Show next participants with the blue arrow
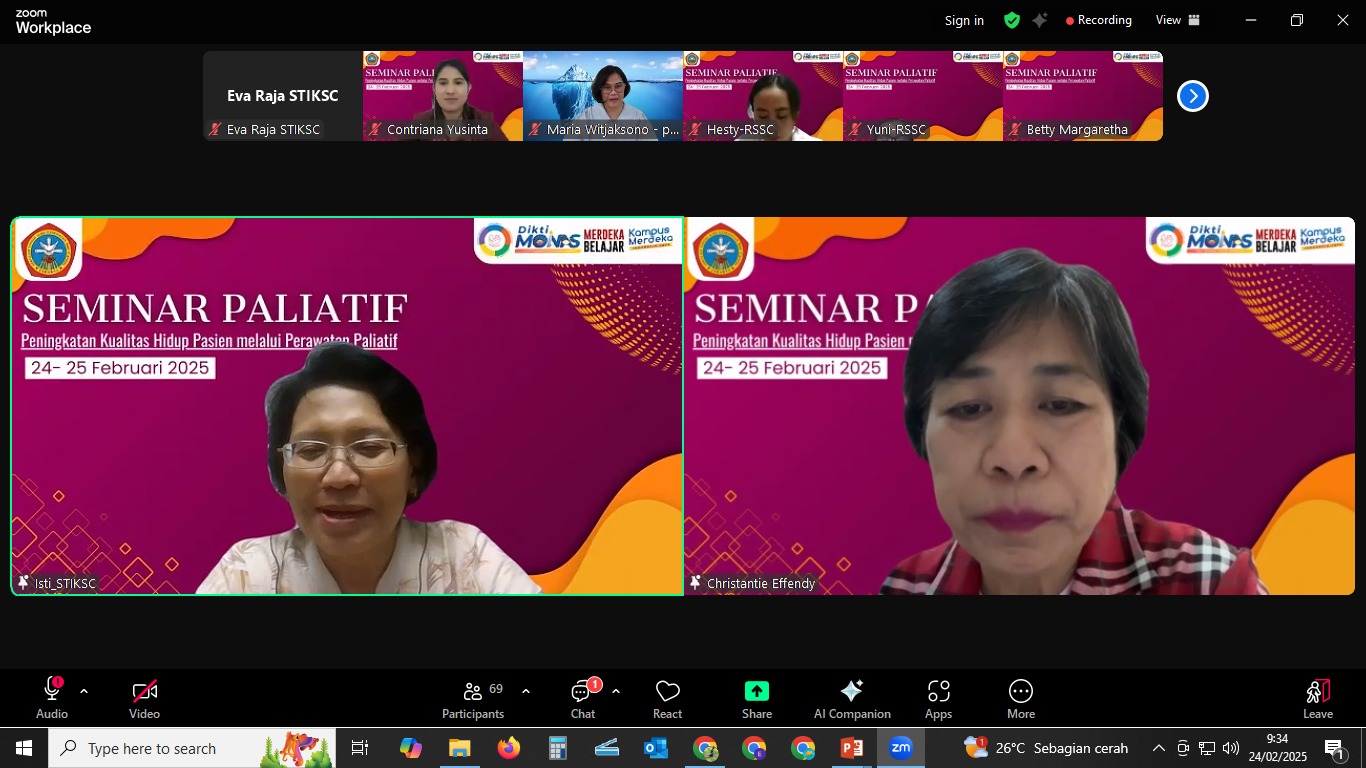1366x768 pixels. [x=1192, y=96]
